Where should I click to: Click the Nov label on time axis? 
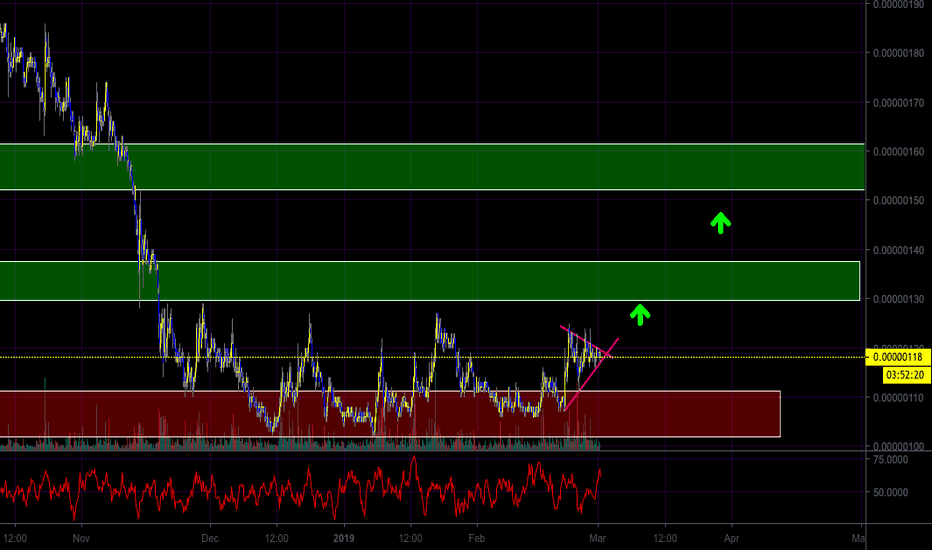[x=81, y=539]
